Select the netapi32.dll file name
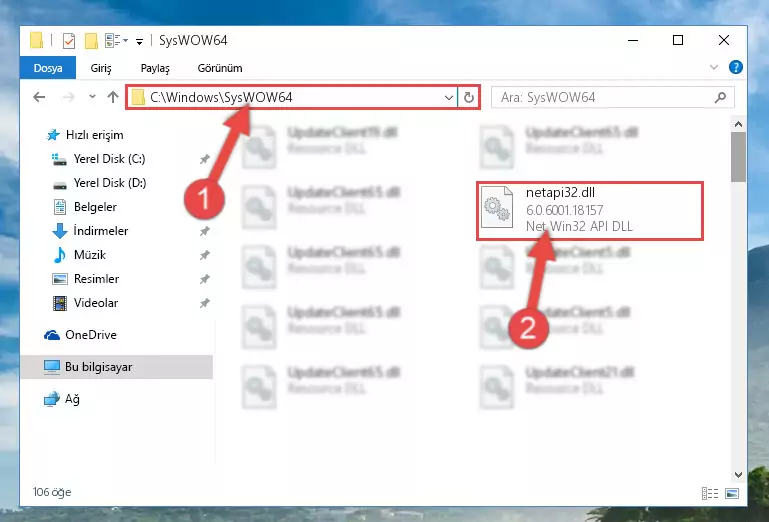The width and height of the screenshot is (769, 522). pos(560,193)
